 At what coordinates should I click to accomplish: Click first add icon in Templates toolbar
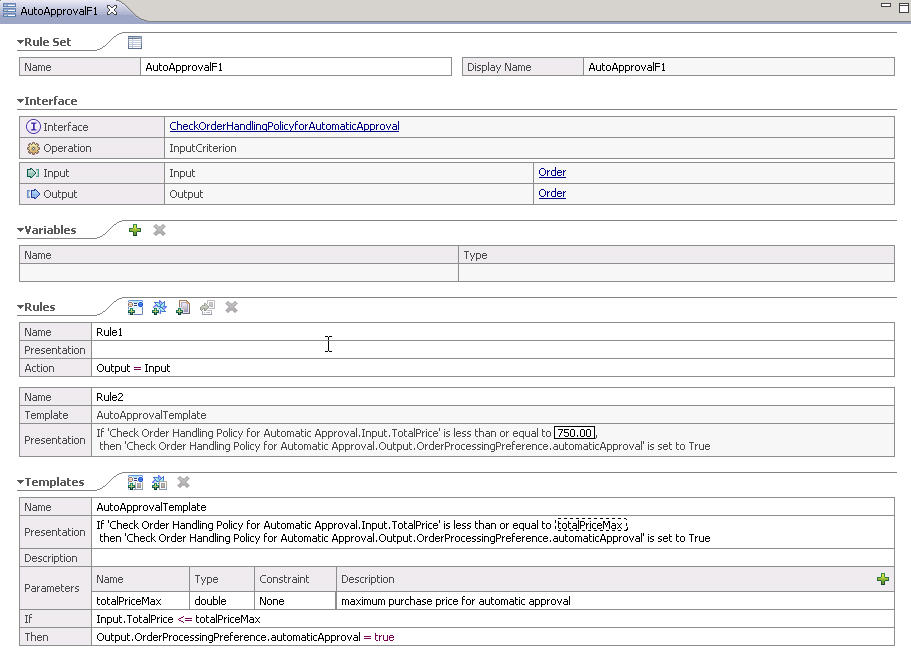click(x=135, y=483)
